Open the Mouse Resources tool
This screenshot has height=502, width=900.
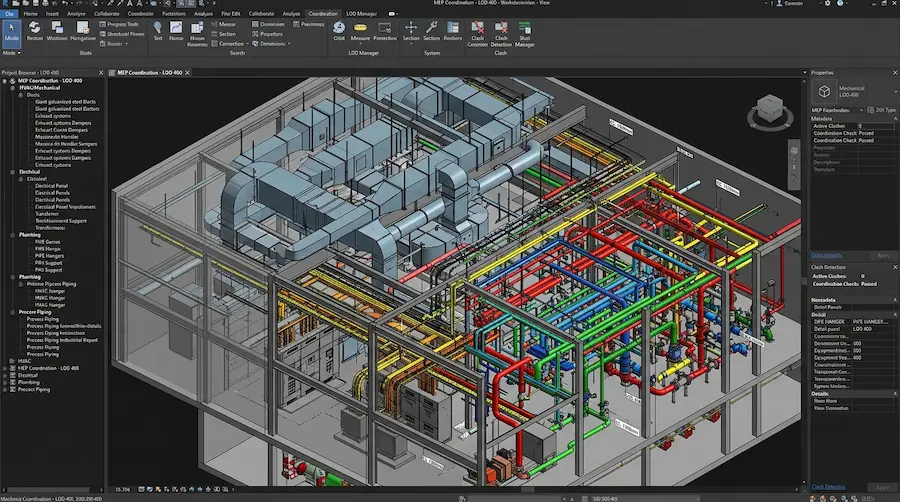click(x=197, y=34)
